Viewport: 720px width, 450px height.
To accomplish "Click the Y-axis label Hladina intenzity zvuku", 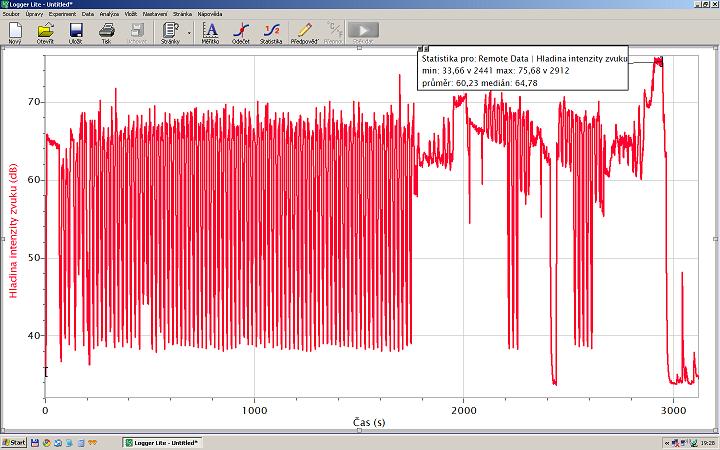I will pos(13,231).
